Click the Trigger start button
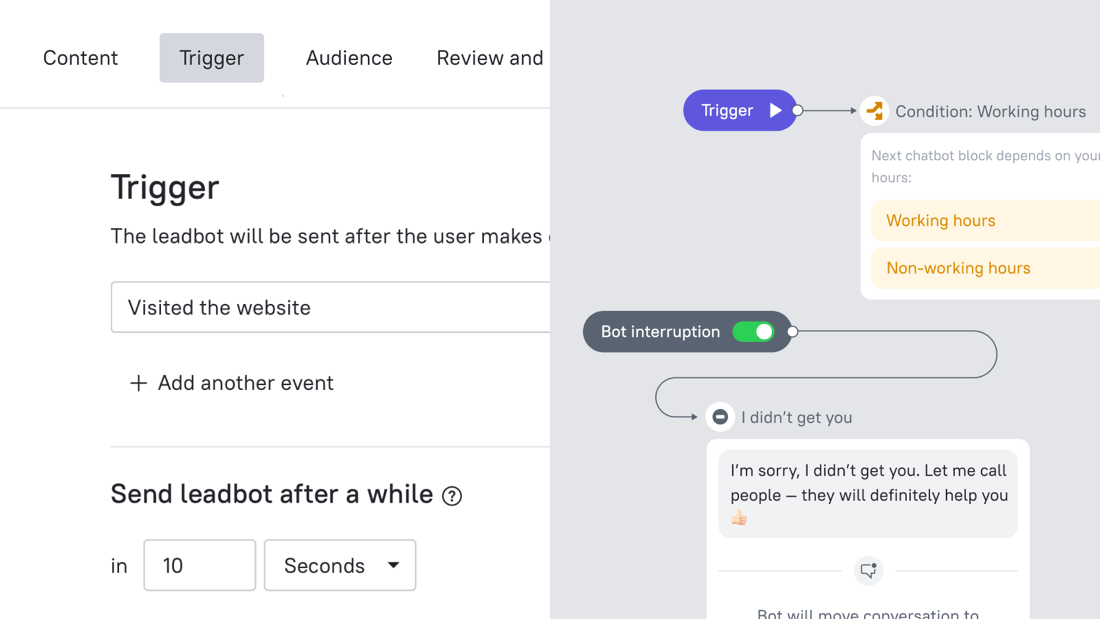The width and height of the screenshot is (1100, 619). [x=739, y=110]
